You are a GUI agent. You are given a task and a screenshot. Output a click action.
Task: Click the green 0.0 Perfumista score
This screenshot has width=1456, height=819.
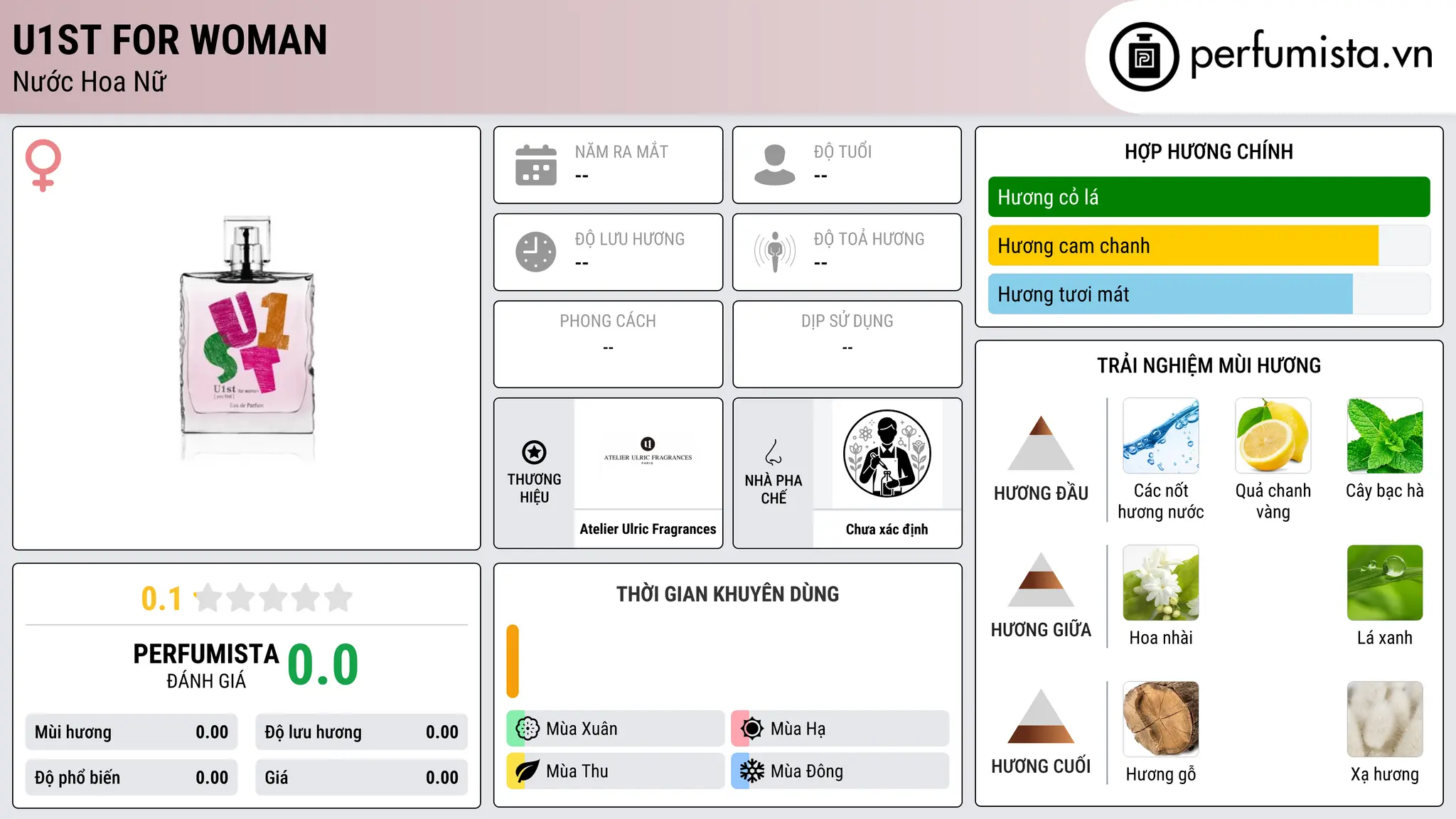coord(323,665)
